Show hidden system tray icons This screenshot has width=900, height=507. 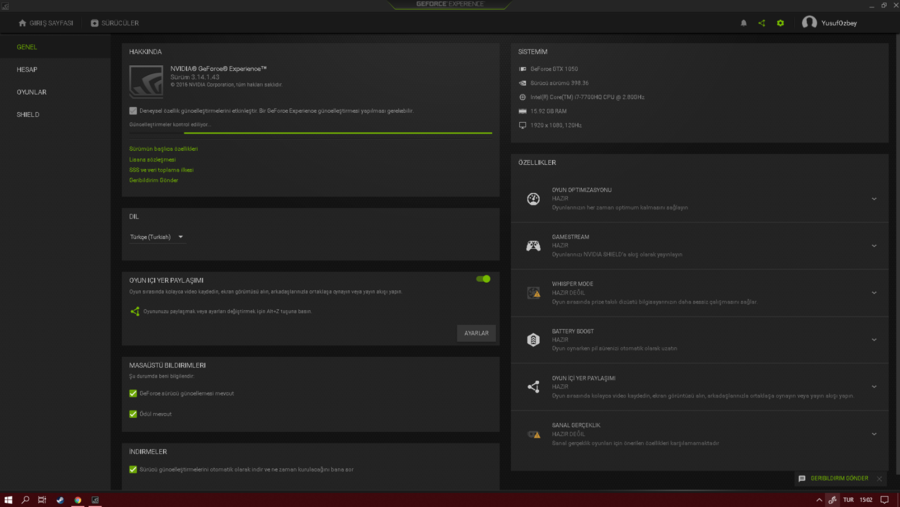(819, 500)
